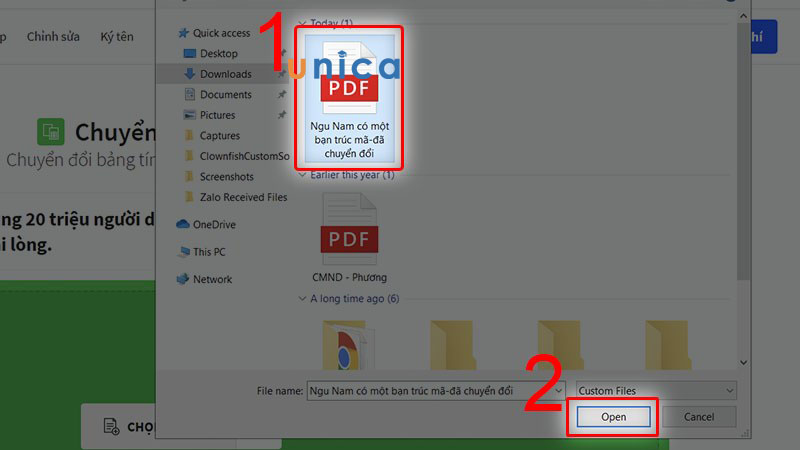The image size is (800, 450).
Task: Open the Screenshots folder in sidebar
Action: point(227,177)
